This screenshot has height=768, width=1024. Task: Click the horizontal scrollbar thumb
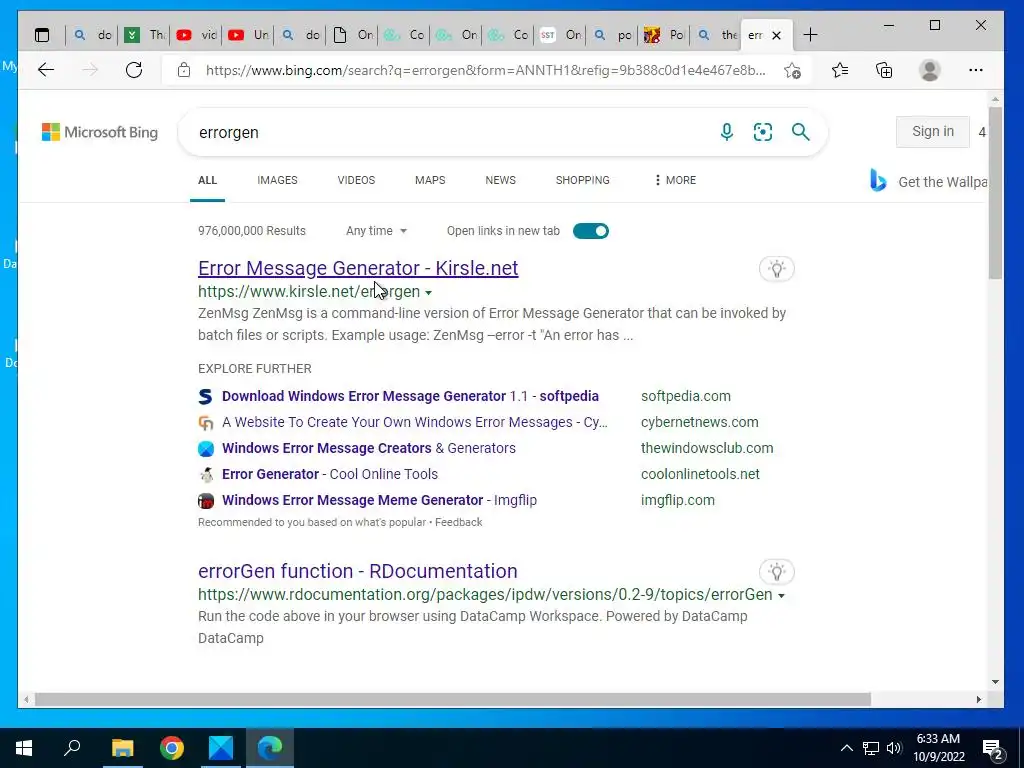pyautogui.click(x=452, y=699)
